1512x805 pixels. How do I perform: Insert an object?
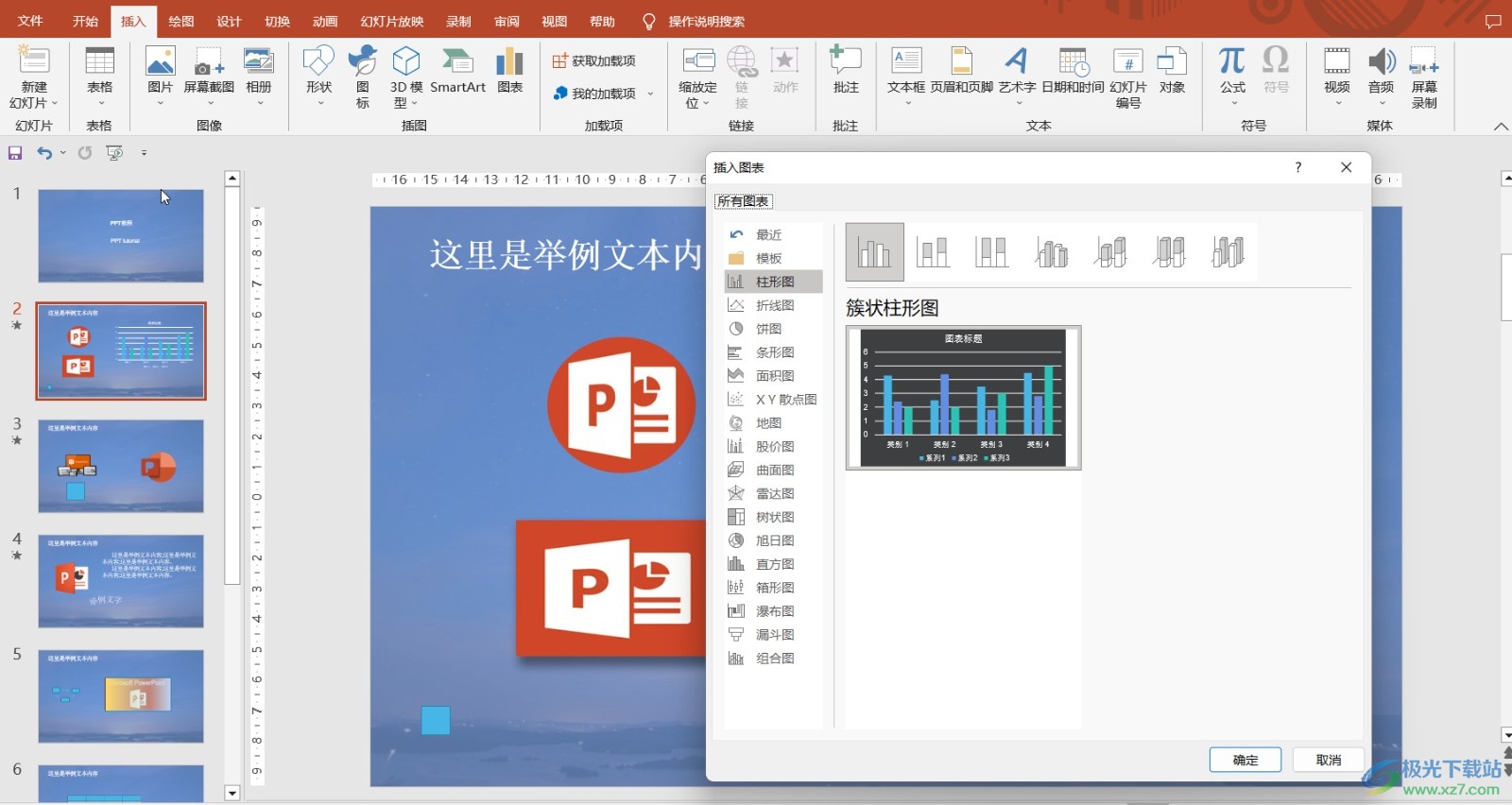1172,72
